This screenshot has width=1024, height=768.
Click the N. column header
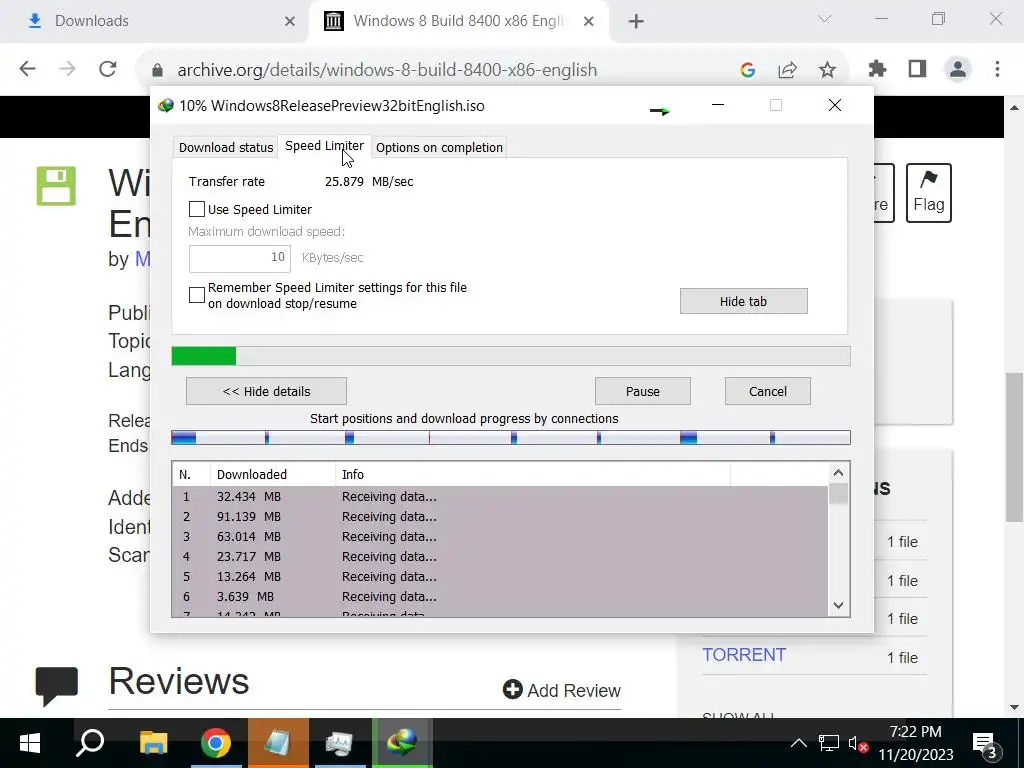pos(191,475)
